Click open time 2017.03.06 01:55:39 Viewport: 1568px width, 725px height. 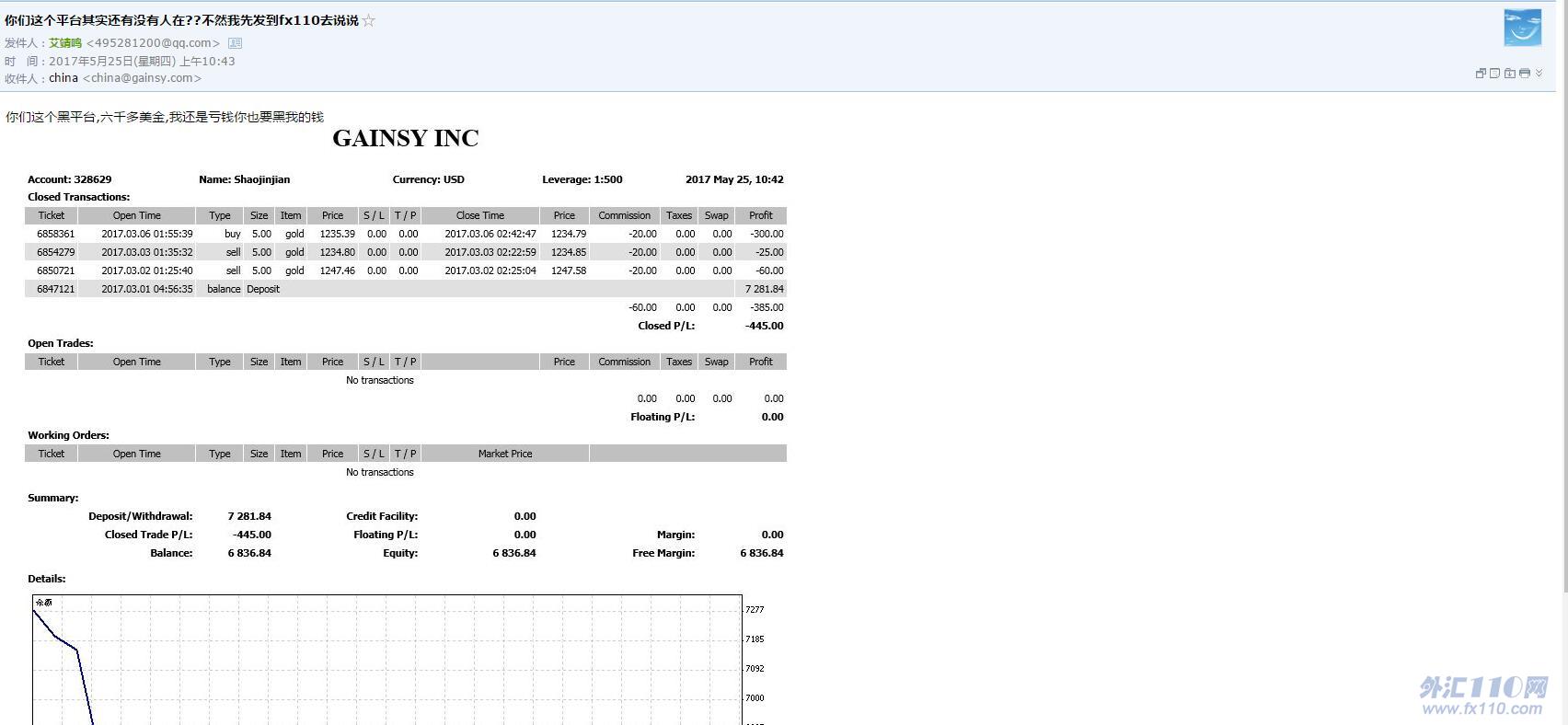(x=147, y=234)
